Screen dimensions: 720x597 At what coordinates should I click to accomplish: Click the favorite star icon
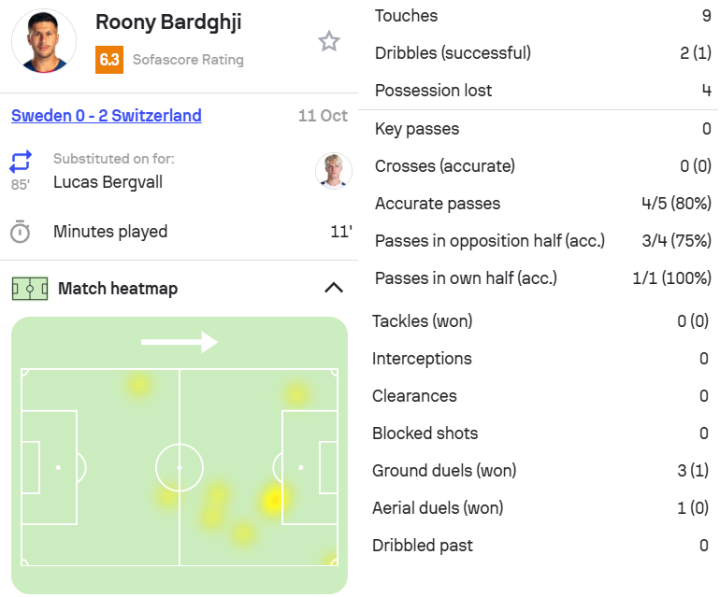pos(329,41)
